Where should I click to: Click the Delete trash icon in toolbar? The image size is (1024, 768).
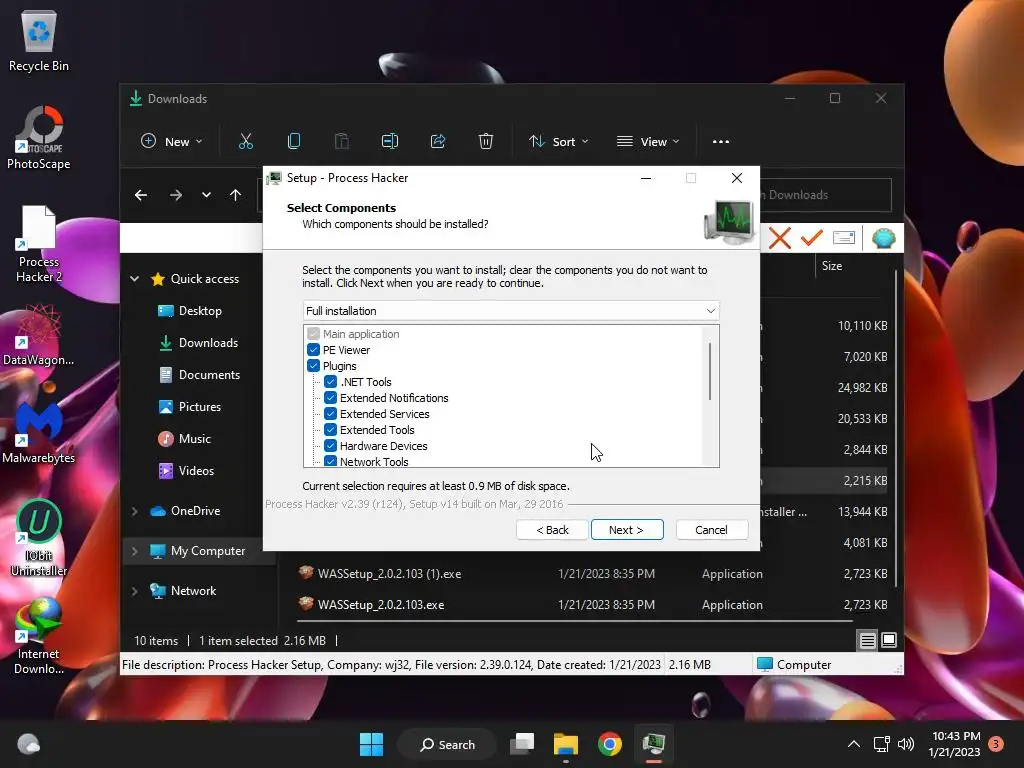click(x=486, y=141)
